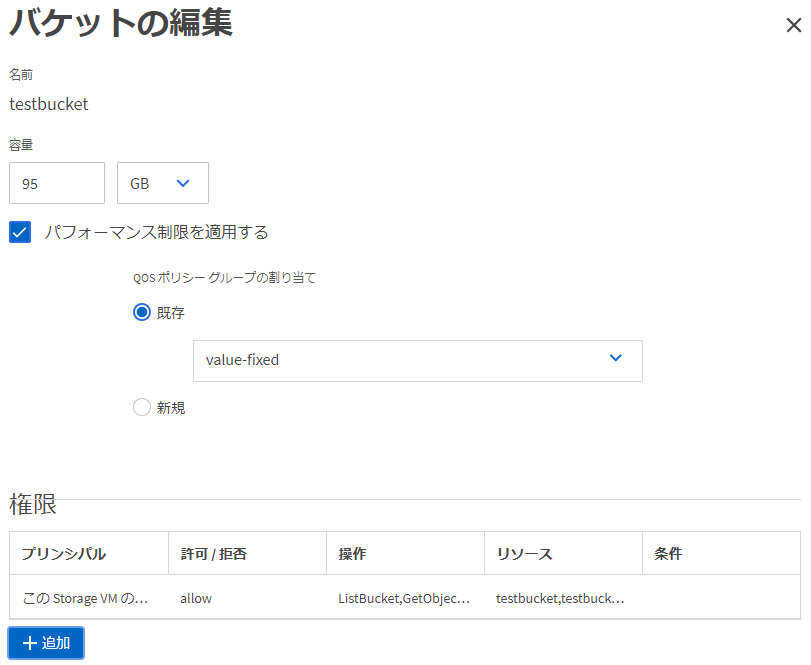The image size is (811, 665).
Task: Click the ListBucket,GetObjec… cell
Action: [406, 598]
